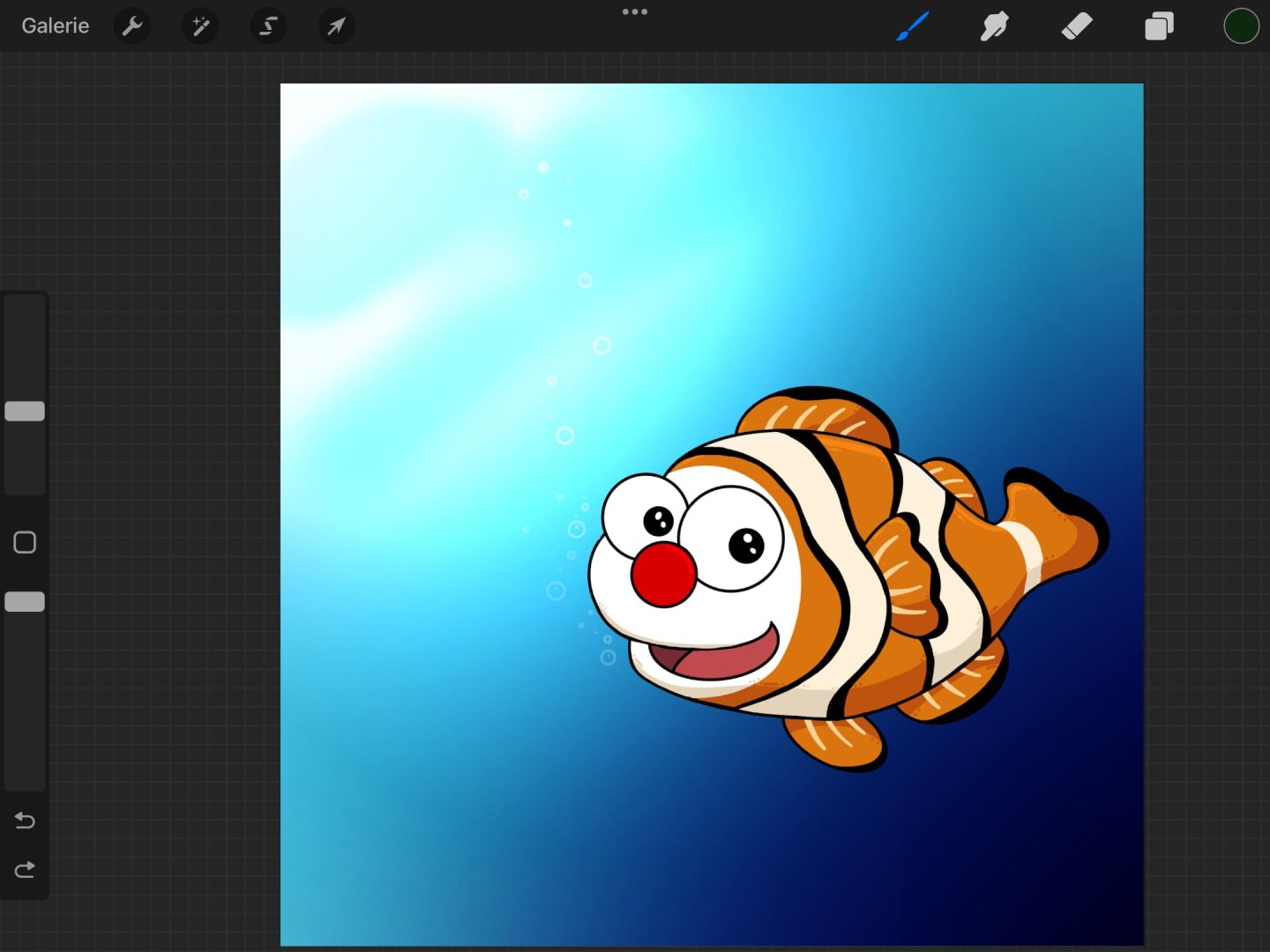1270x952 pixels.
Task: Open the Layers panel
Action: pyautogui.click(x=1159, y=26)
